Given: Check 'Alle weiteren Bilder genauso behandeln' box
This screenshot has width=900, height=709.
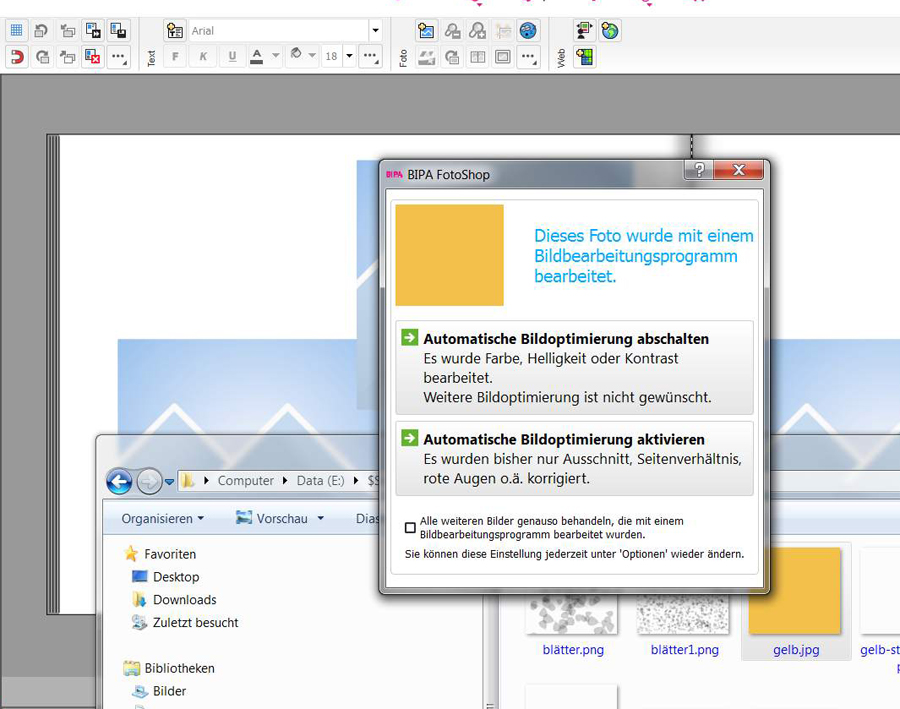Looking at the screenshot, I should pos(410,528).
